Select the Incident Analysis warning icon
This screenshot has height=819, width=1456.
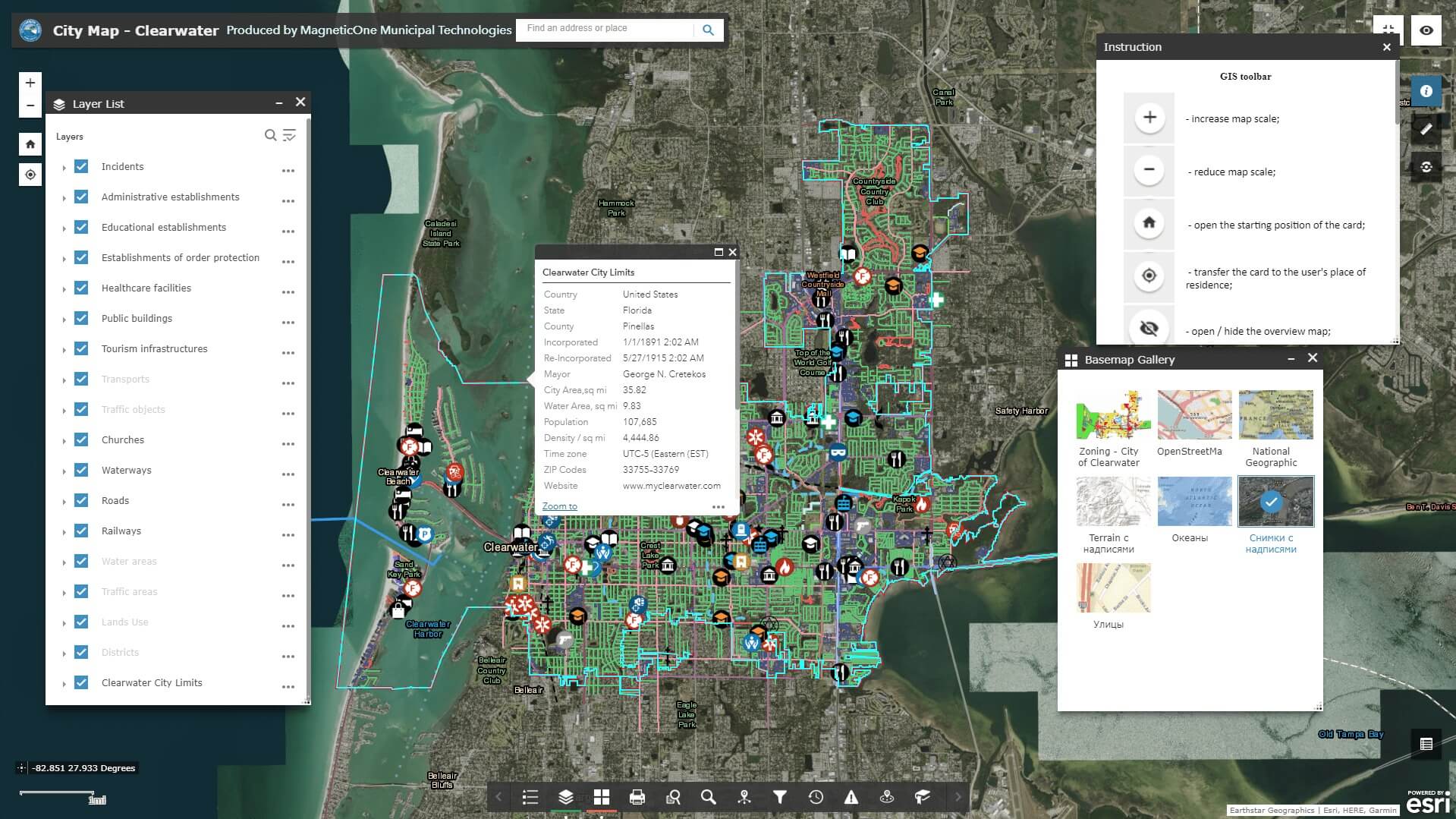[851, 797]
